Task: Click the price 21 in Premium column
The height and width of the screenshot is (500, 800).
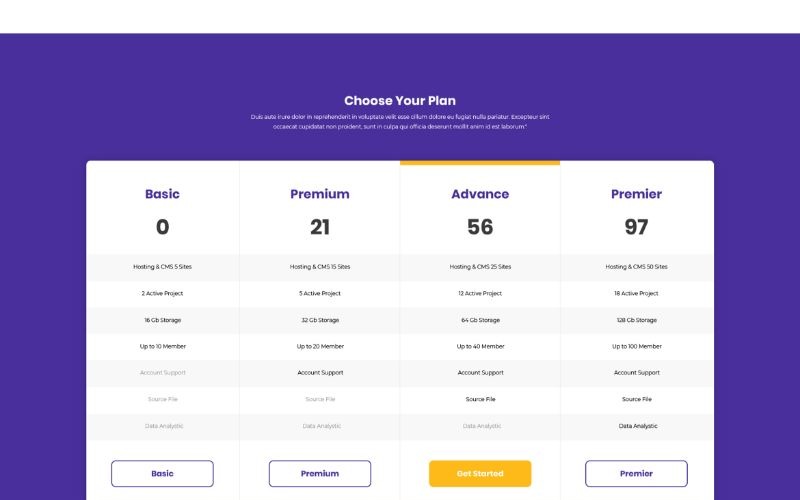Action: pyautogui.click(x=320, y=227)
